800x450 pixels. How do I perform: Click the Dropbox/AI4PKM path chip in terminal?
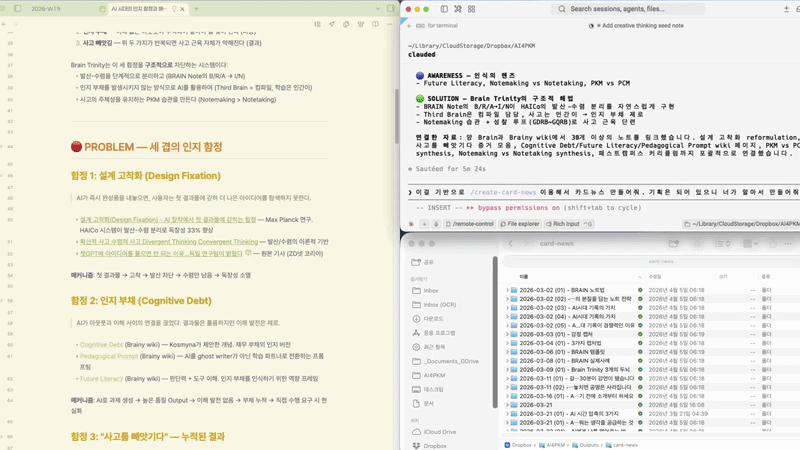tap(741, 224)
